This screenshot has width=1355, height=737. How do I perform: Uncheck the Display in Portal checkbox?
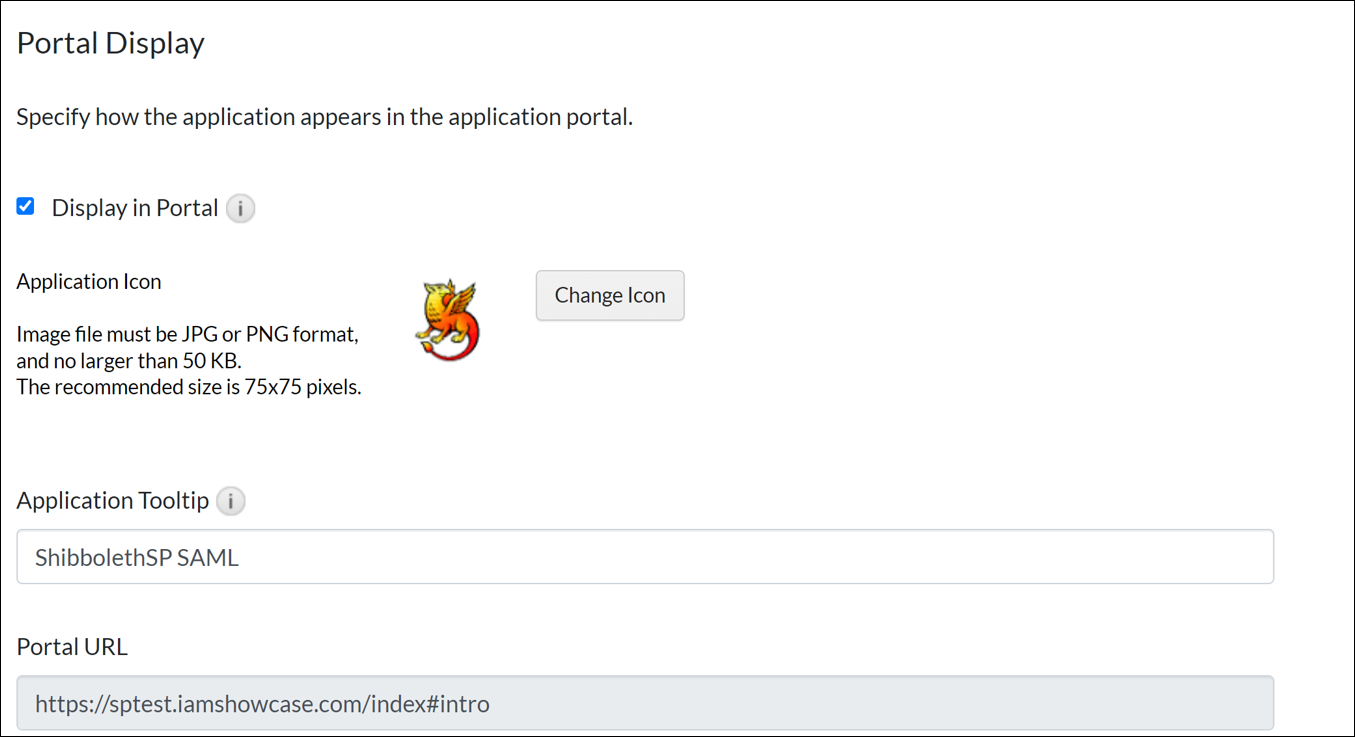click(26, 207)
